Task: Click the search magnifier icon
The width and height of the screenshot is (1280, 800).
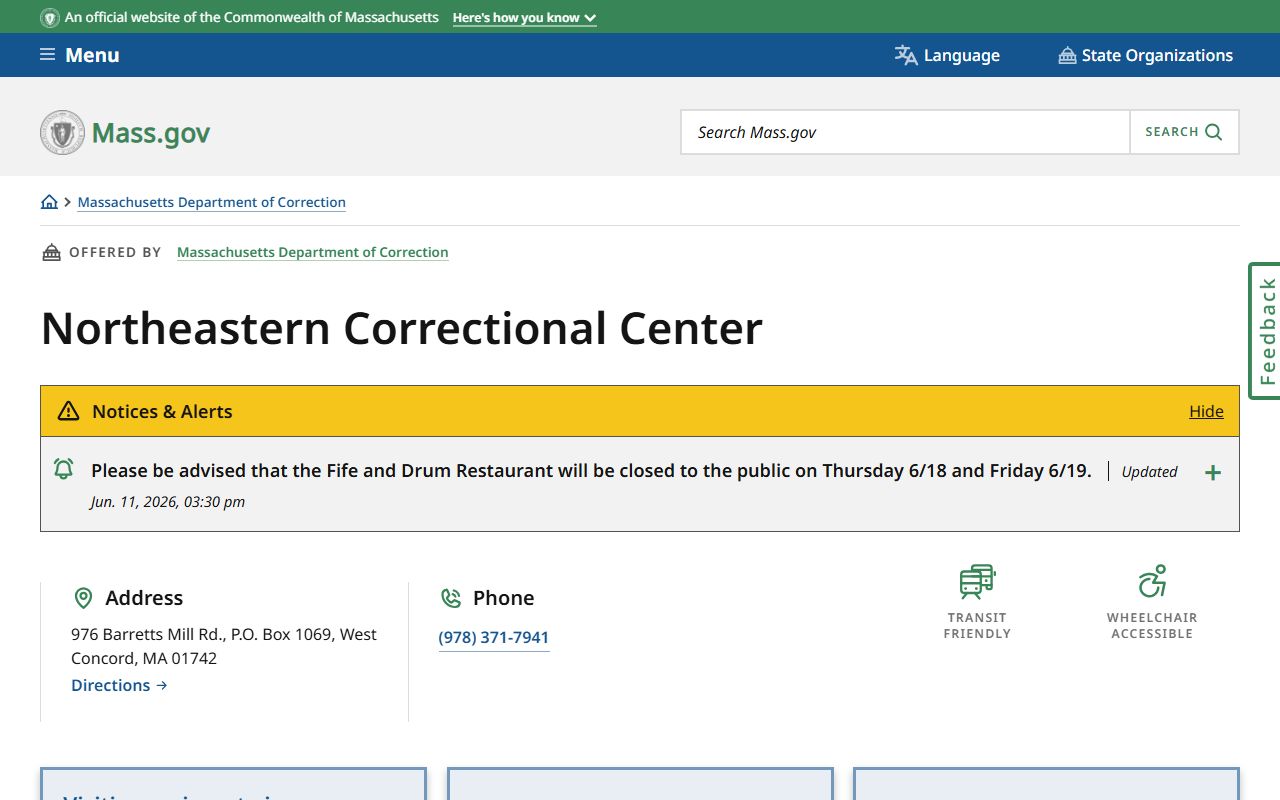Action: coord(1214,132)
